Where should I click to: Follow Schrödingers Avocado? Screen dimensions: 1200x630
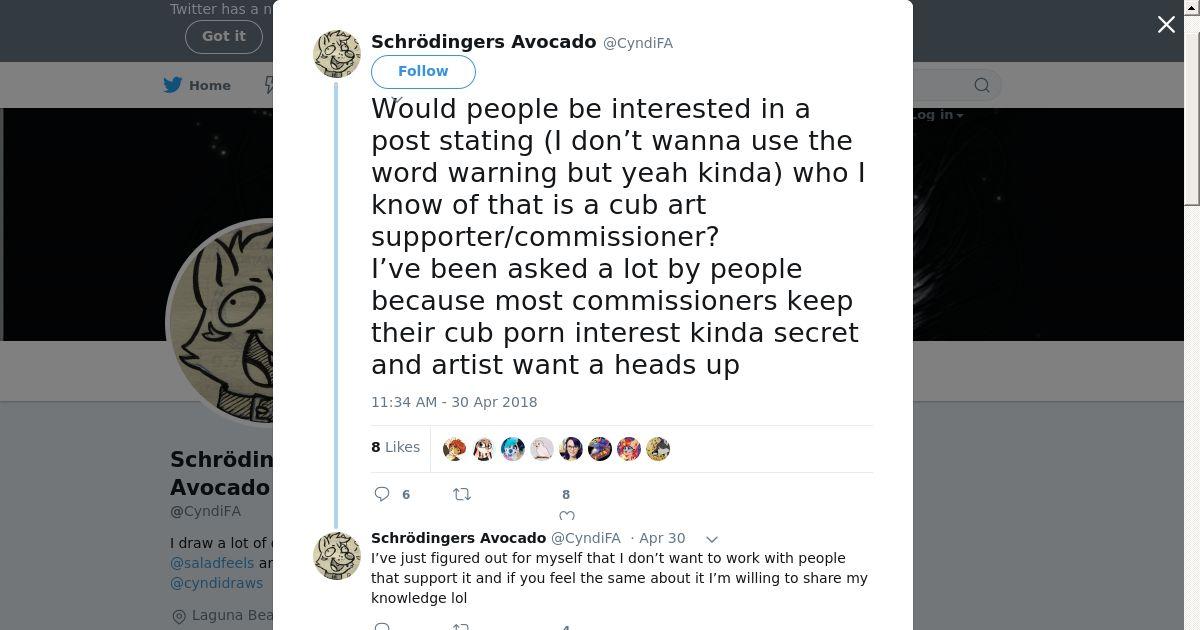click(x=423, y=71)
